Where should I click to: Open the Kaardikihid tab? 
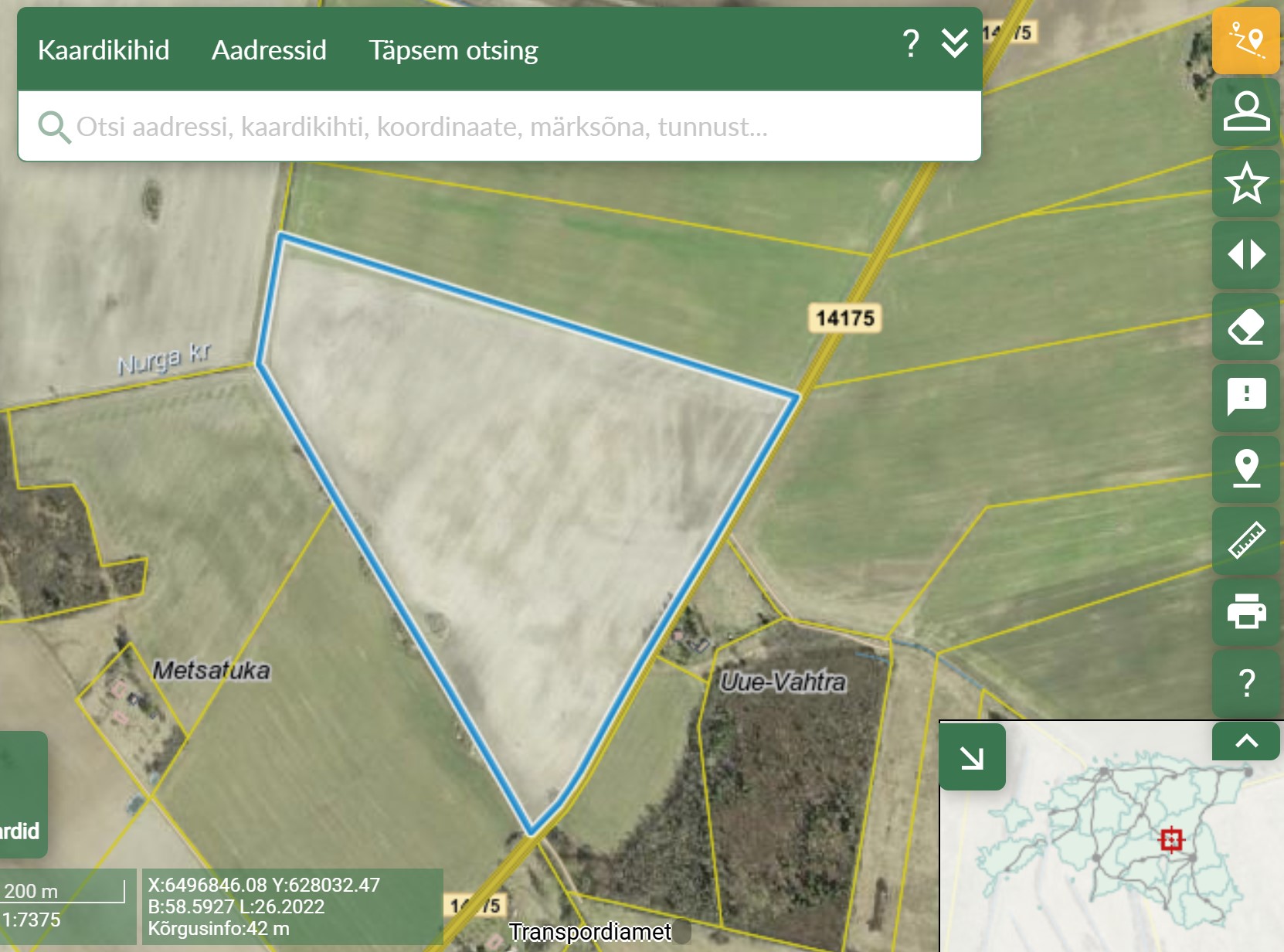pyautogui.click(x=104, y=50)
